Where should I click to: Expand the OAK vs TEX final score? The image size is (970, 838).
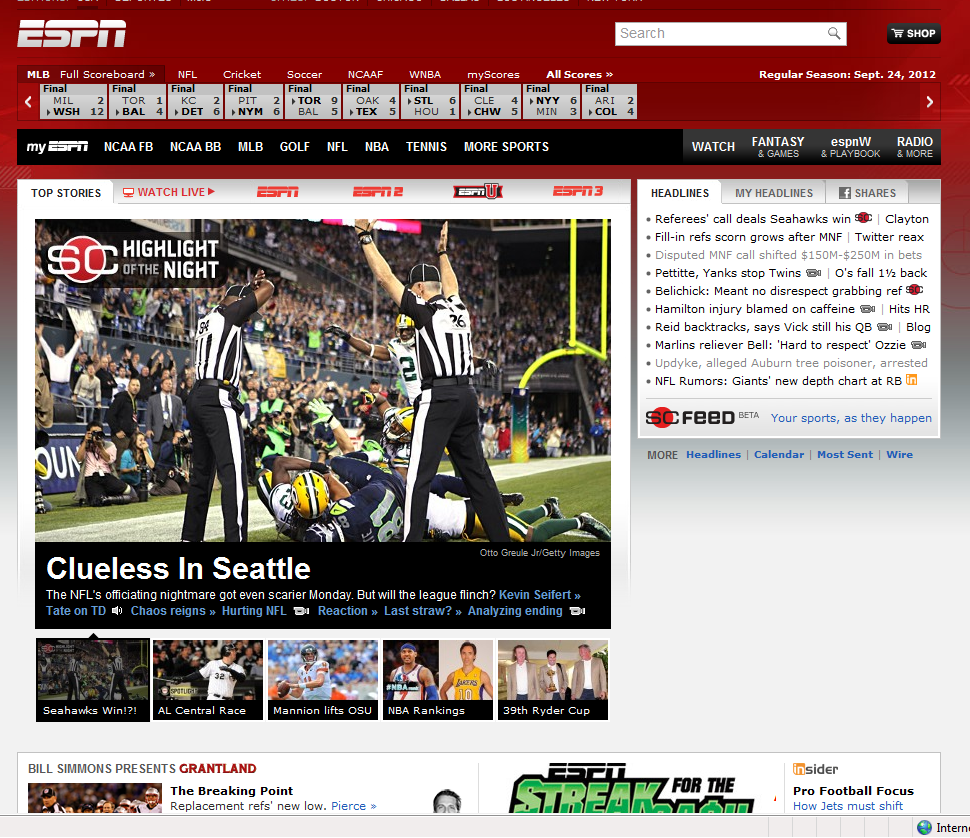click(371, 101)
